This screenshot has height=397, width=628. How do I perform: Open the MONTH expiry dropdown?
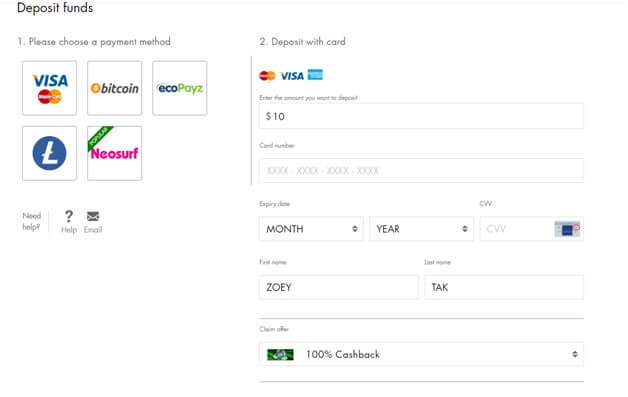[x=311, y=229]
